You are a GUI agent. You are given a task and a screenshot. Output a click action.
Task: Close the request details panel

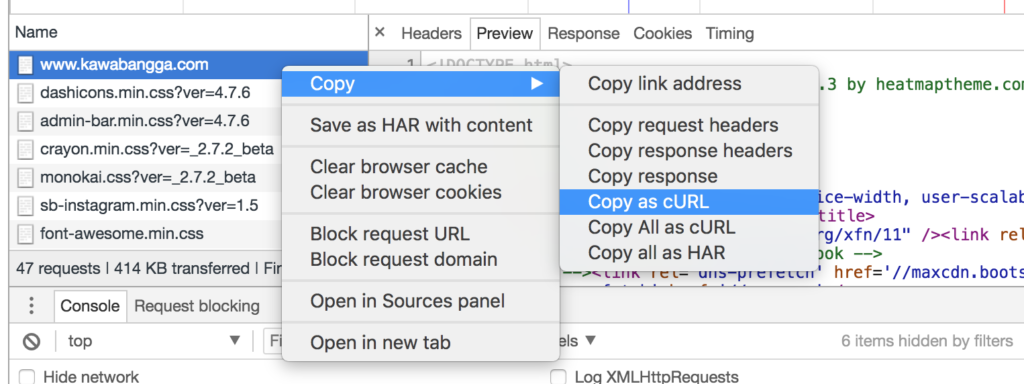click(380, 33)
